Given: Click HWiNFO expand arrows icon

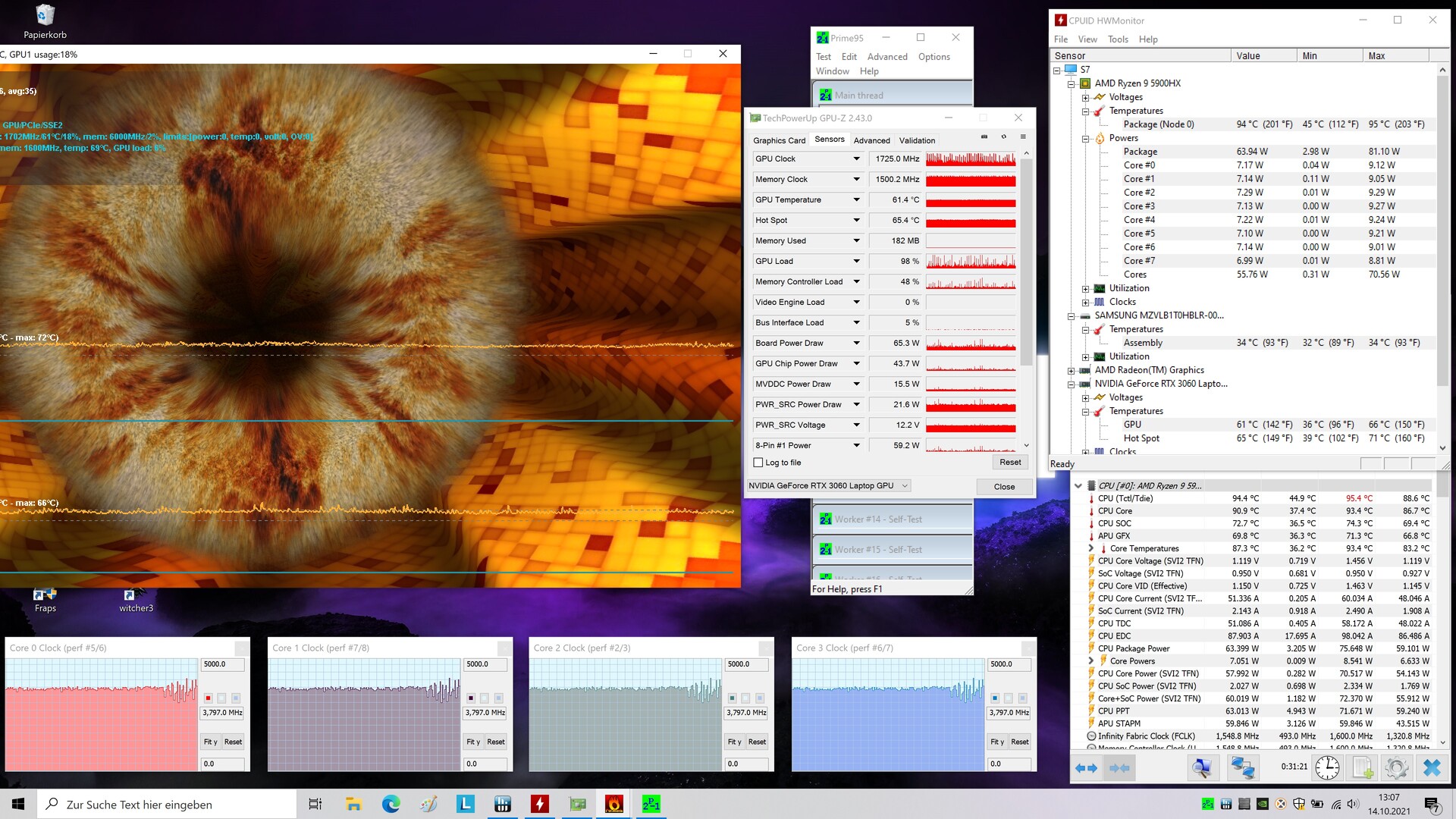Looking at the screenshot, I should 1086,767.
